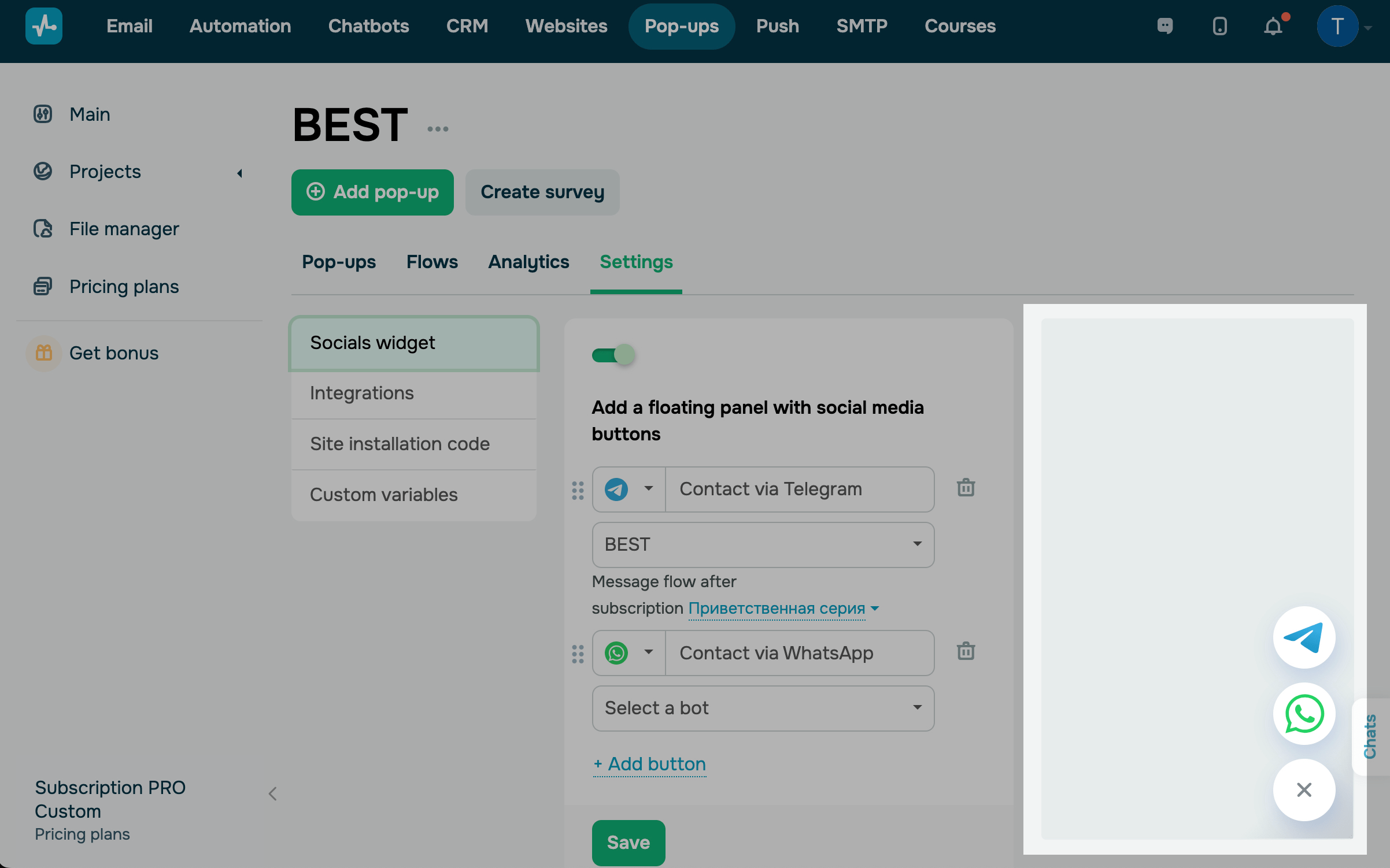The width and height of the screenshot is (1390, 868).
Task: Expand the BEST bot selector
Action: 763,544
